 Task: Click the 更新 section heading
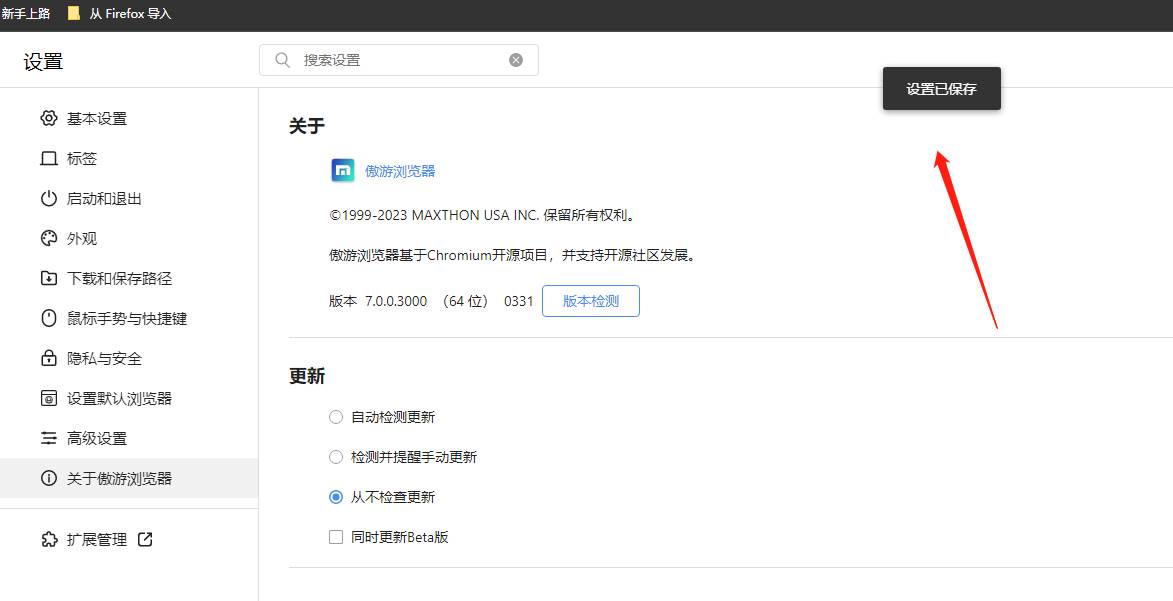307,376
